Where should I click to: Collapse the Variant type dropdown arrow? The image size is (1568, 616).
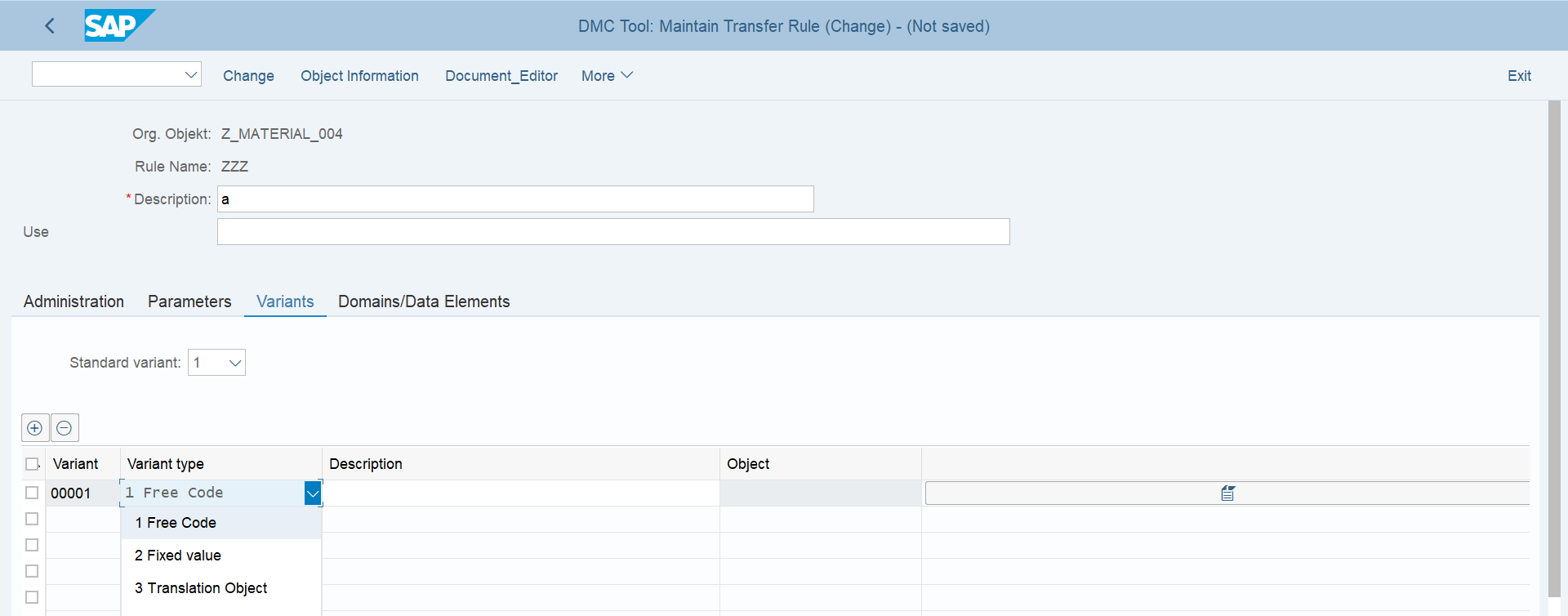313,493
